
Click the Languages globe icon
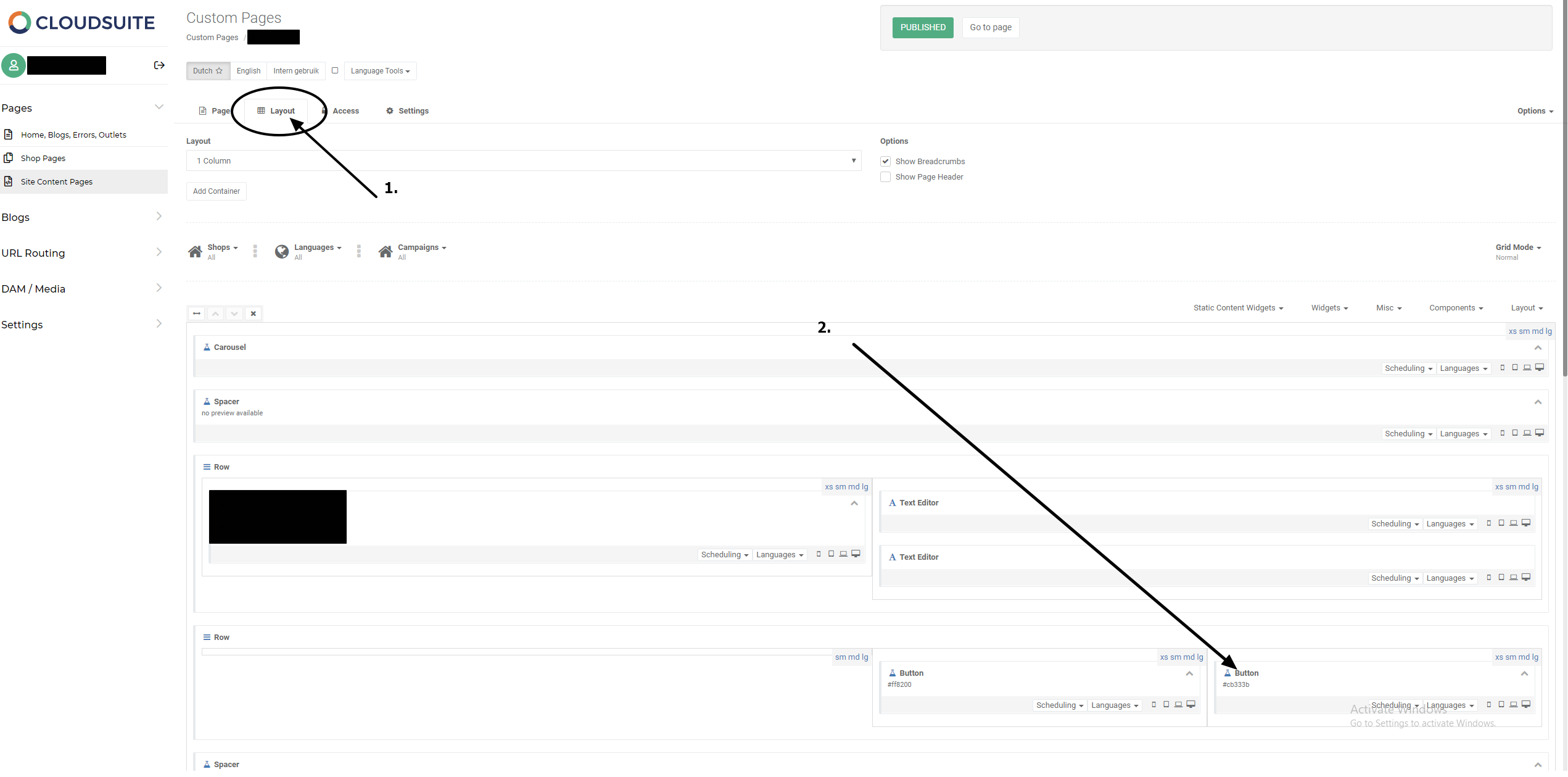[282, 251]
